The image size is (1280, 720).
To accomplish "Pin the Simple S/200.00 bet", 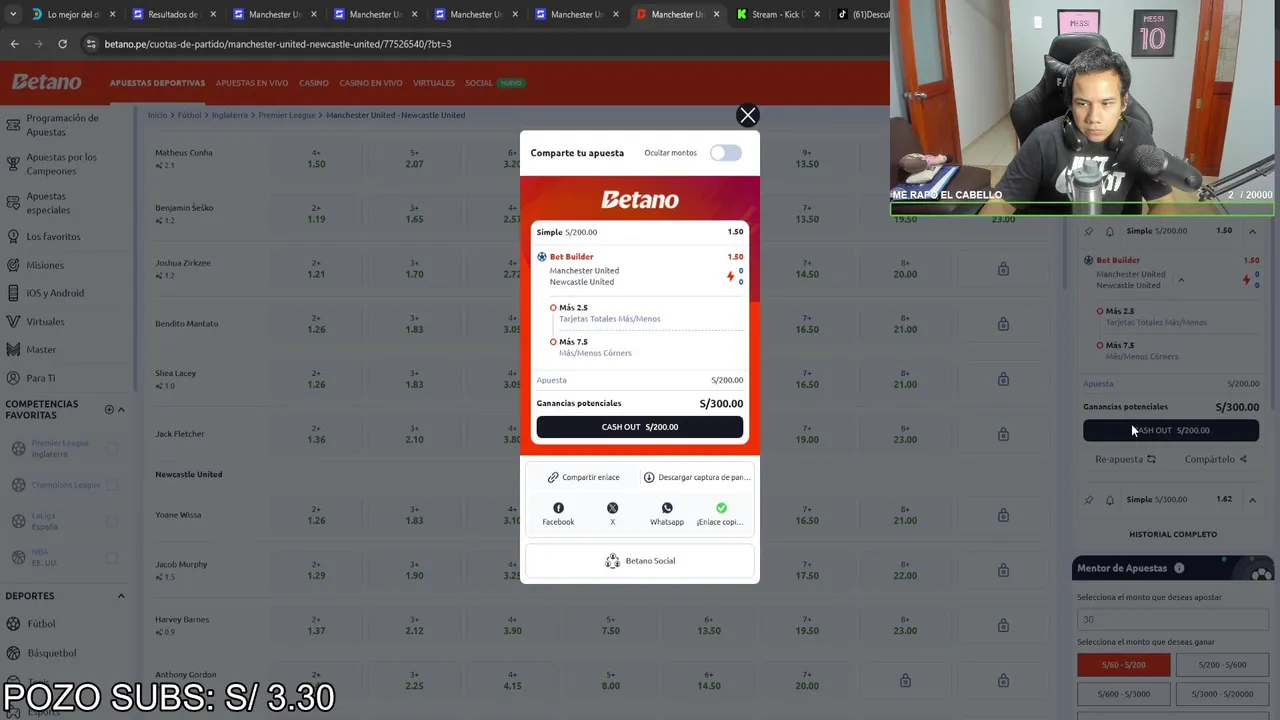I will pos(1089,231).
